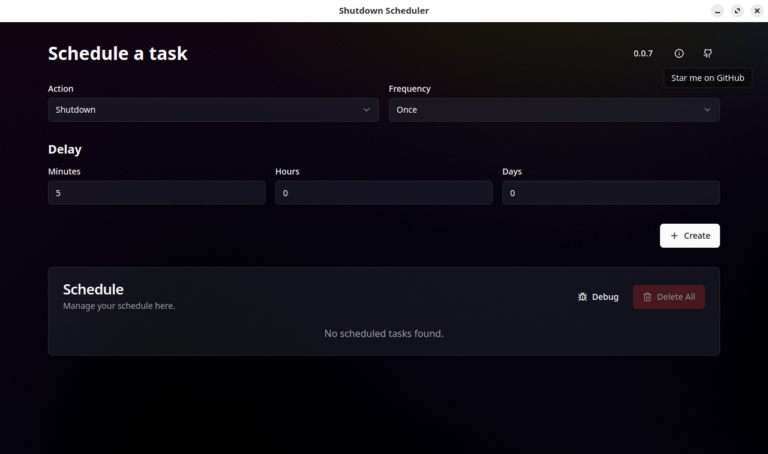Focus the Days input field
Viewport: 768px width, 454px height.
coord(610,193)
